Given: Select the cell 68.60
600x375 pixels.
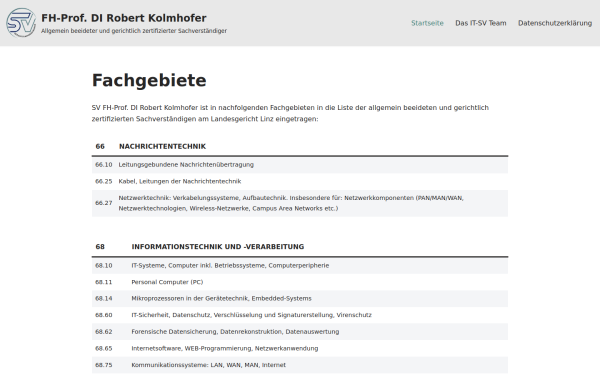Looking at the screenshot, I should (x=104, y=315).
